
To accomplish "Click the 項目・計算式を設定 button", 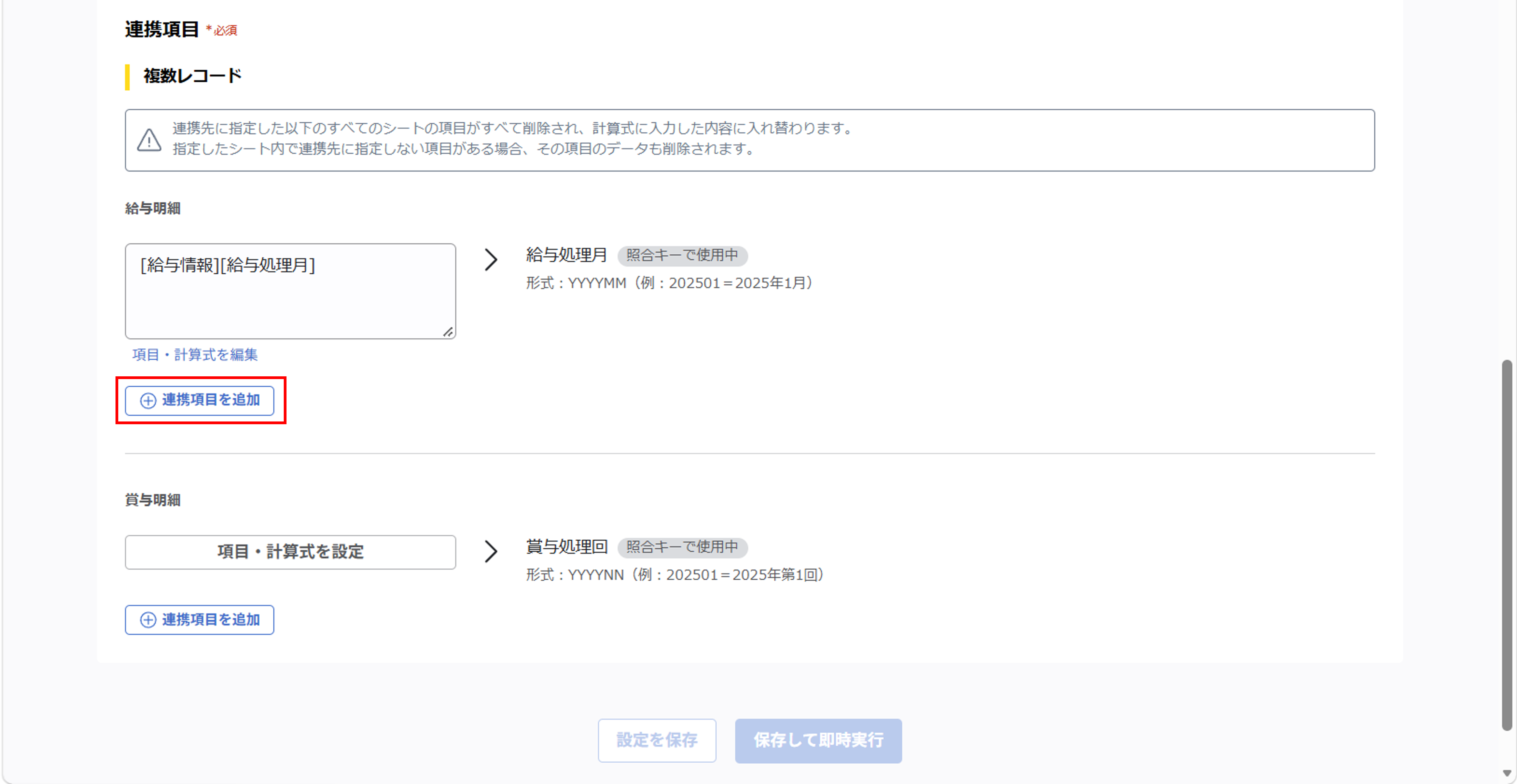I will pos(290,552).
